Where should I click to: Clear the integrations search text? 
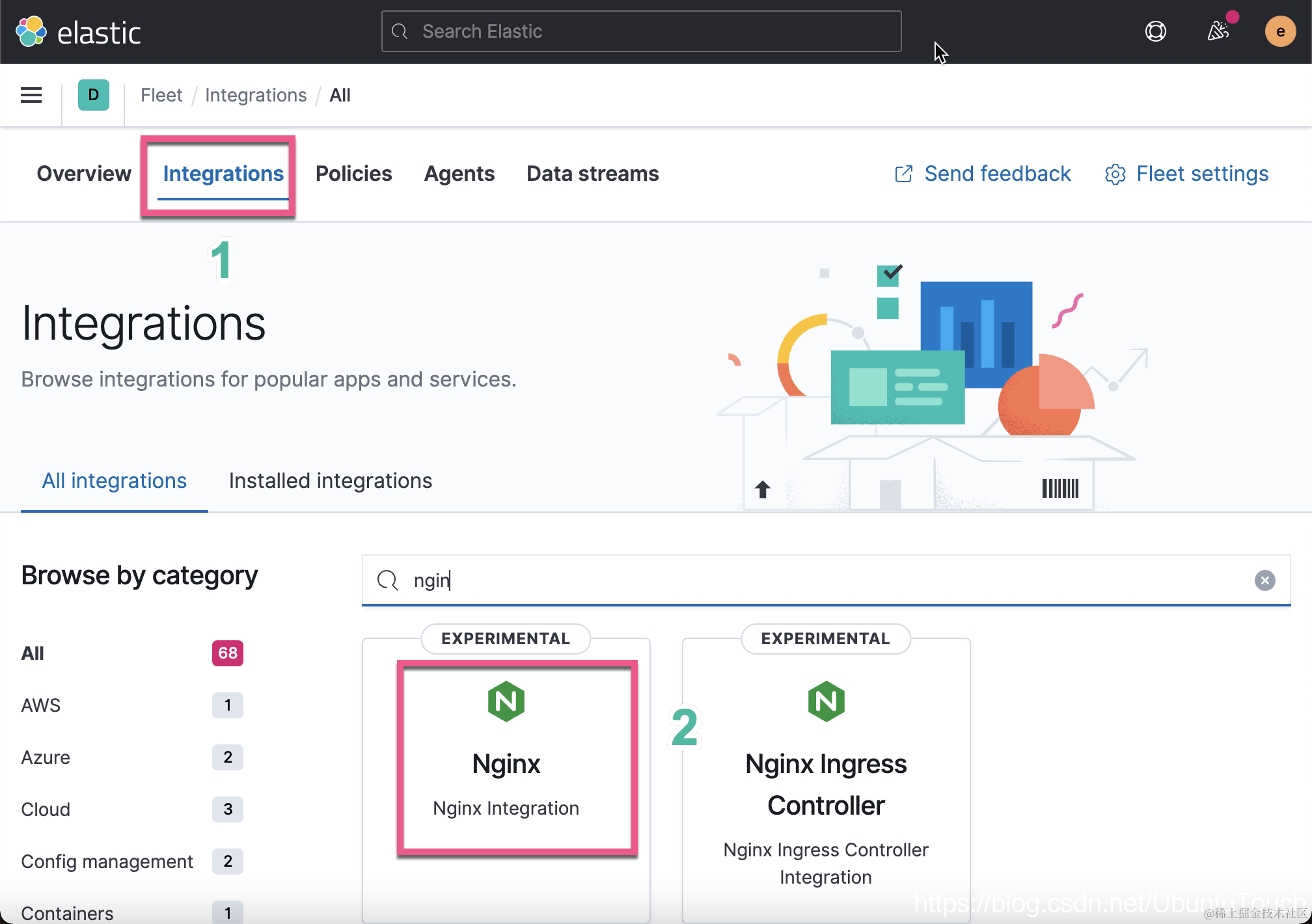[1264, 580]
